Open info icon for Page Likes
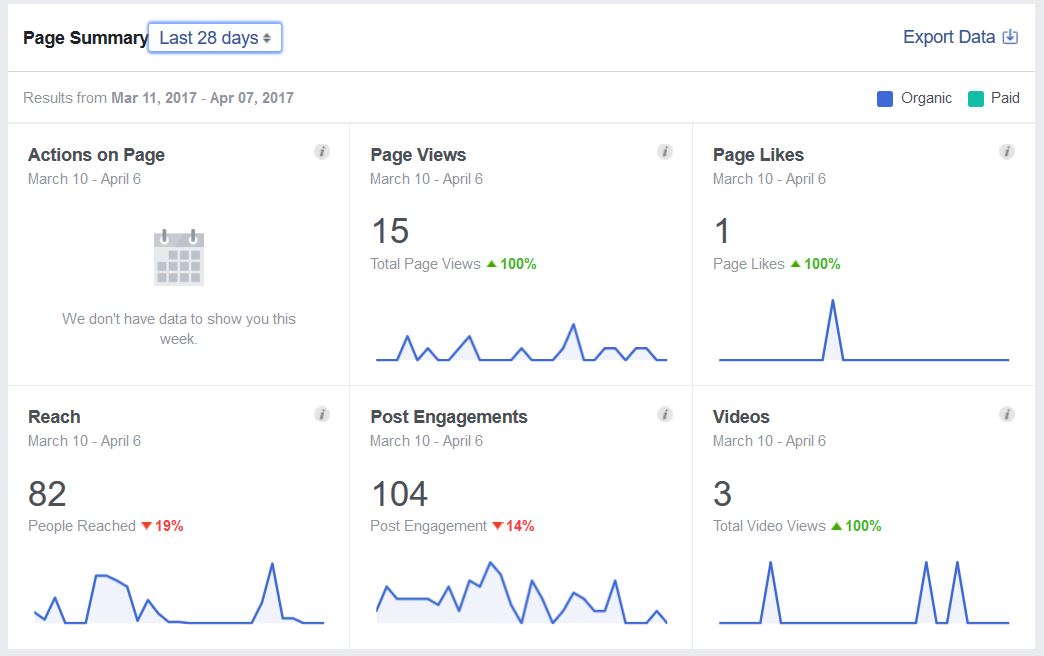 click(1007, 152)
